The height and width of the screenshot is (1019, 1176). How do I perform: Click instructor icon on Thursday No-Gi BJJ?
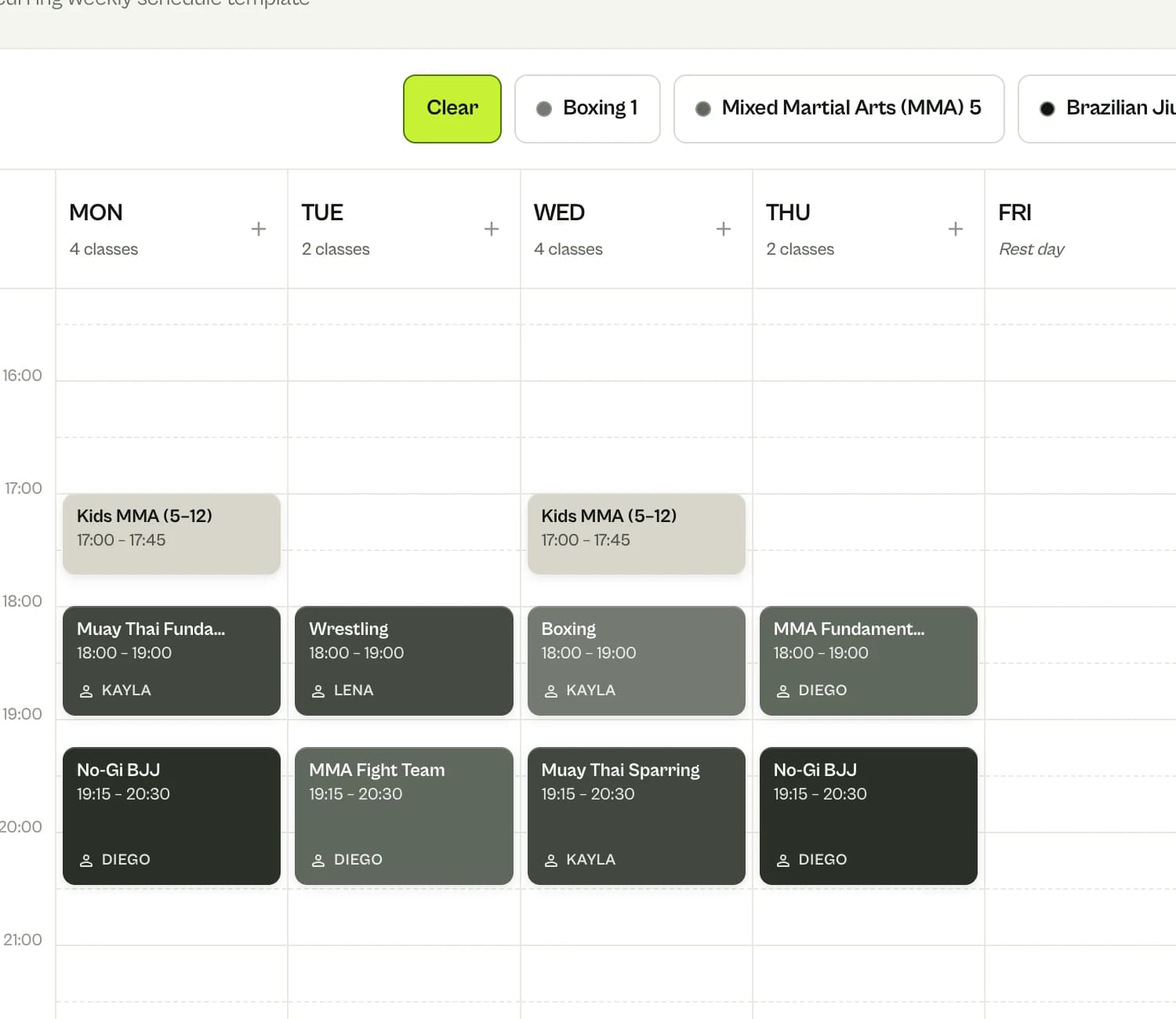coord(783,861)
